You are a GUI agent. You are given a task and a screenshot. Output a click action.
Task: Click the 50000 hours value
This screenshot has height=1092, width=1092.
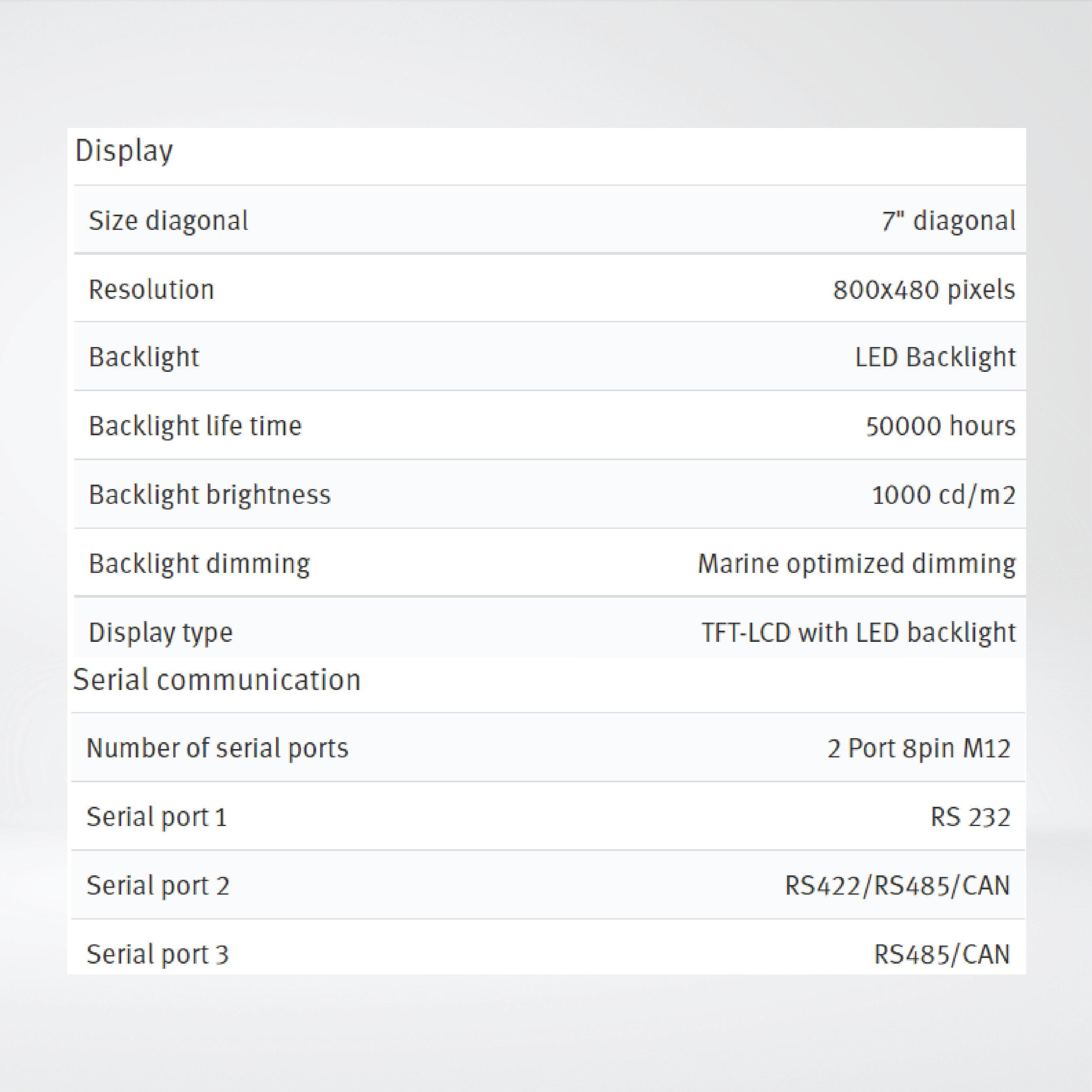[x=940, y=426]
